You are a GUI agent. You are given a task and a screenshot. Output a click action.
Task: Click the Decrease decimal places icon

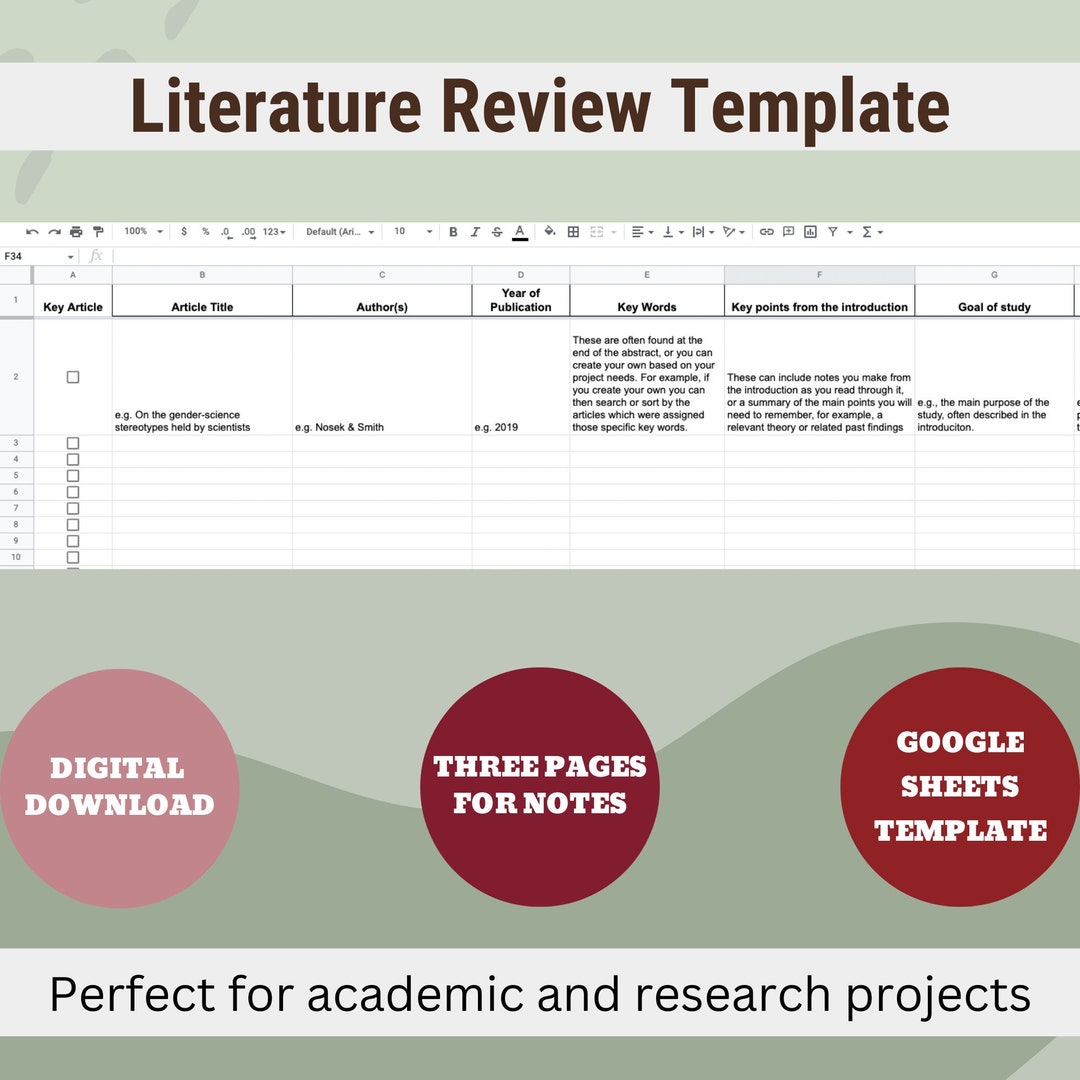[x=225, y=231]
